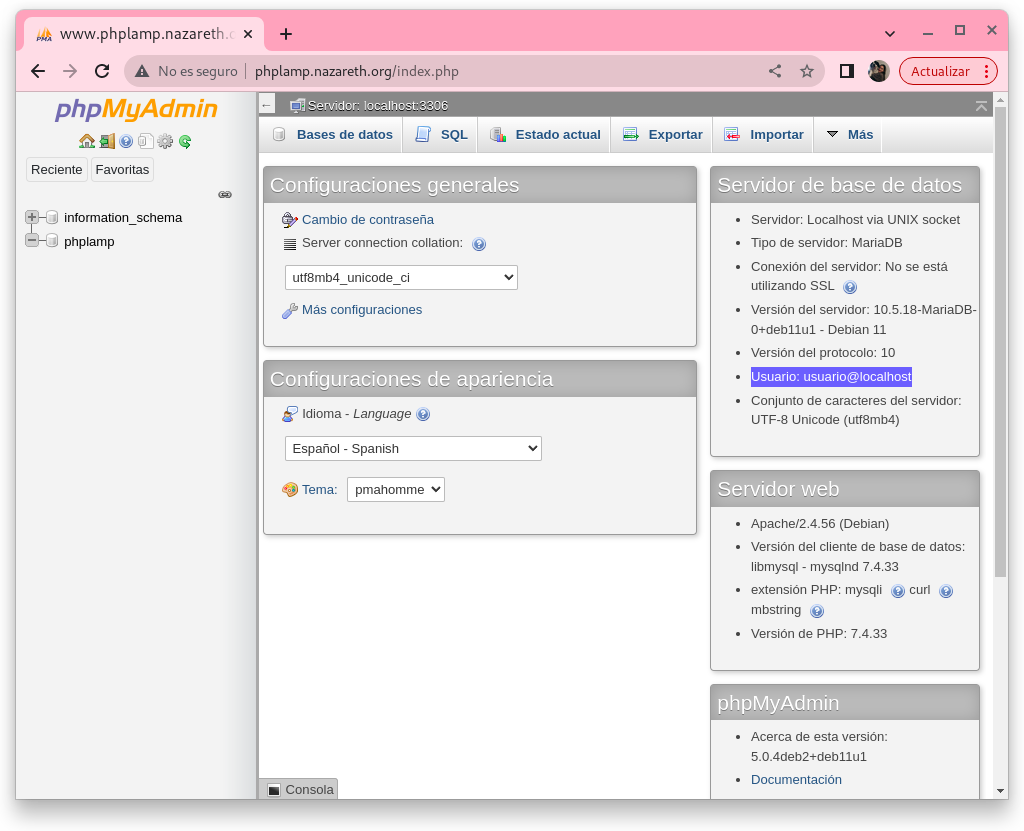Click the browser address bar

500,71
